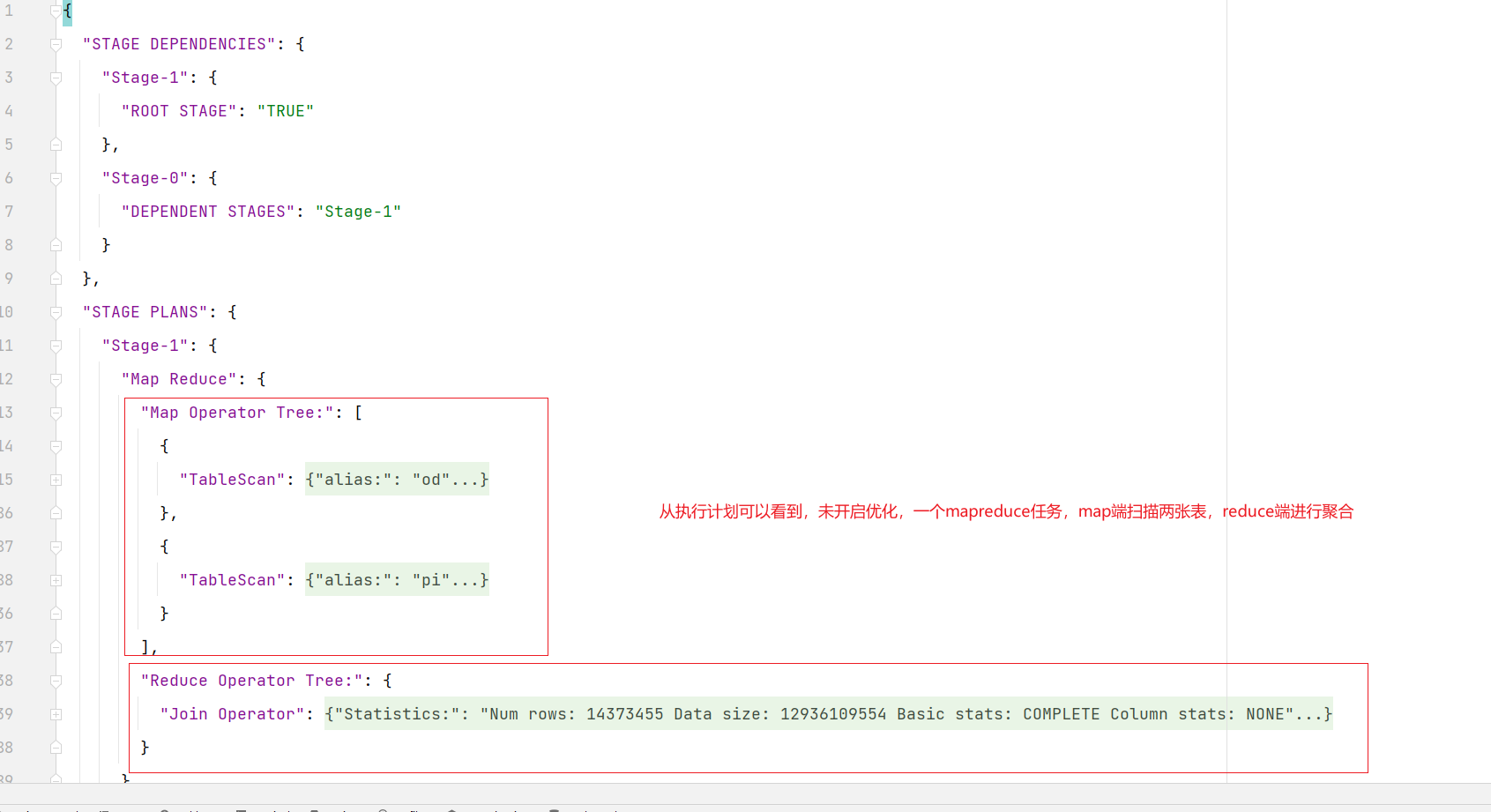The image size is (1491, 812).
Task: Click the fold end marker closing Reduce Operator Tree
Action: (56, 748)
